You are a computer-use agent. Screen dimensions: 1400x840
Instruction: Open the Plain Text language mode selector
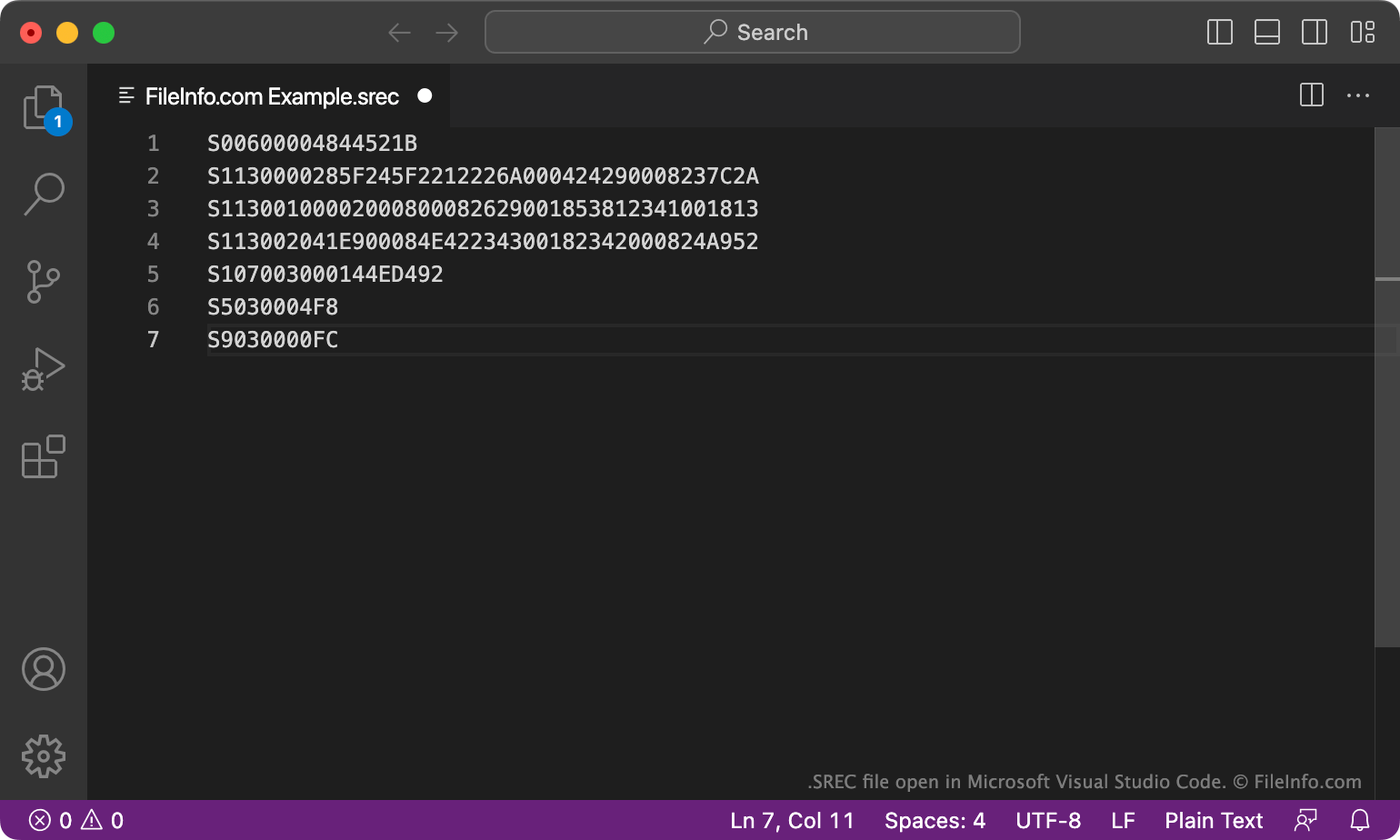(1213, 820)
